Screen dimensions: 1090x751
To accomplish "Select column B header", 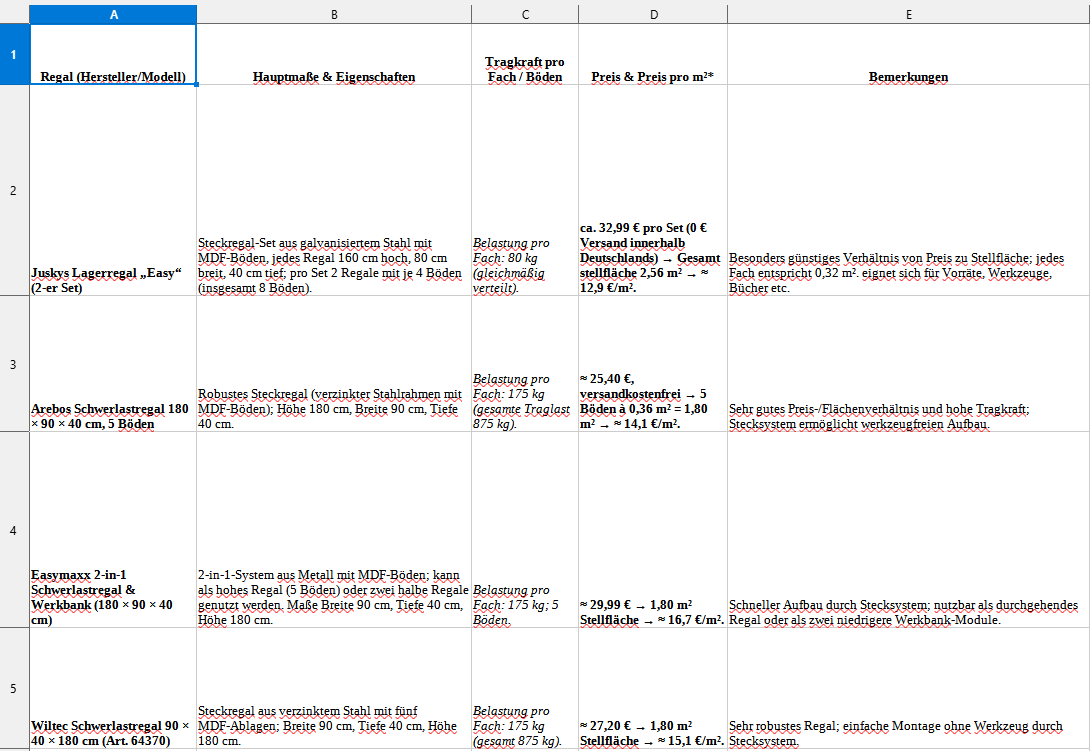I will click(334, 14).
